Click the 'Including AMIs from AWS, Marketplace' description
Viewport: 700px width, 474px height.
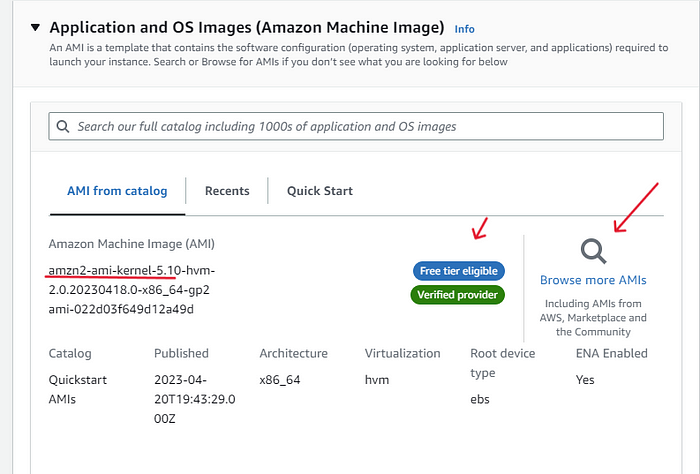tap(593, 318)
